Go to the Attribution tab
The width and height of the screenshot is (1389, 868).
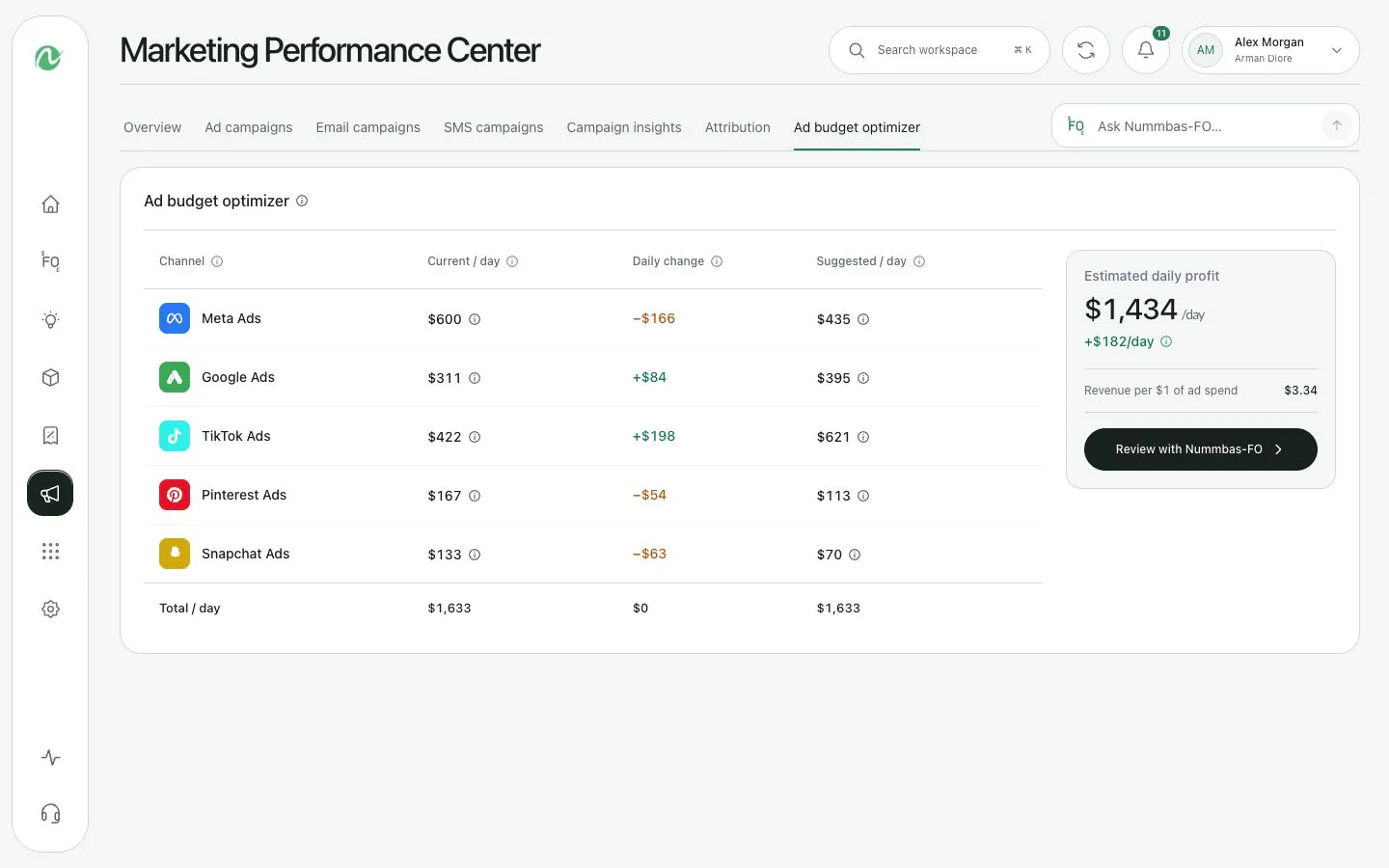738,127
